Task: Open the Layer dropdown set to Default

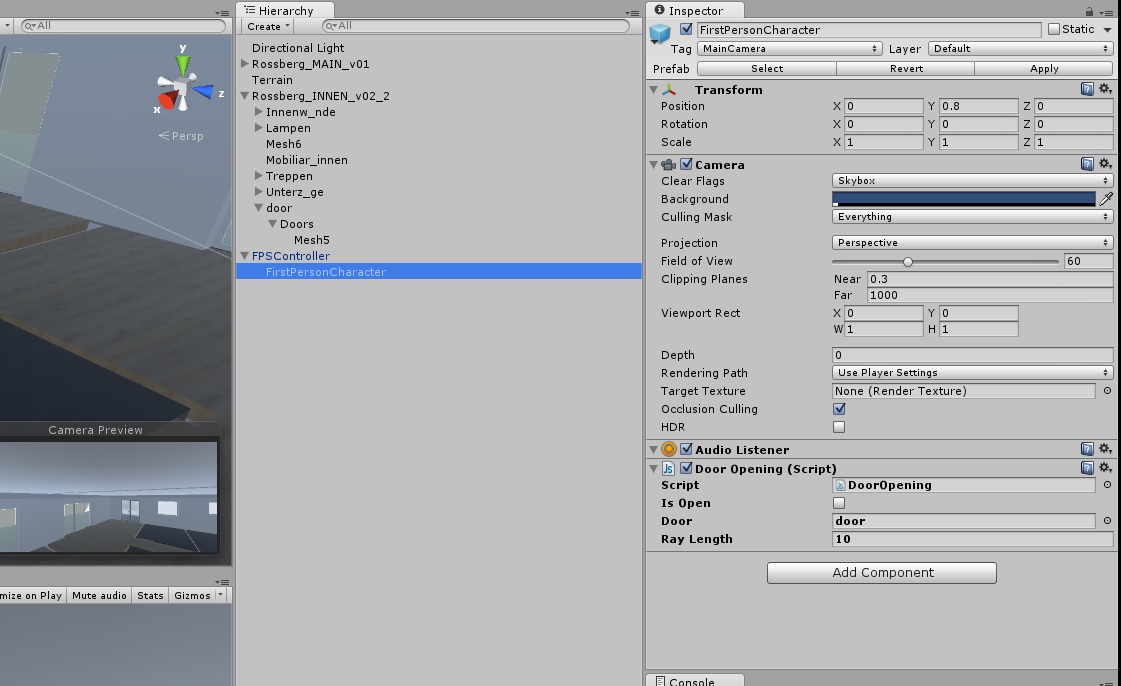Action: [1019, 48]
